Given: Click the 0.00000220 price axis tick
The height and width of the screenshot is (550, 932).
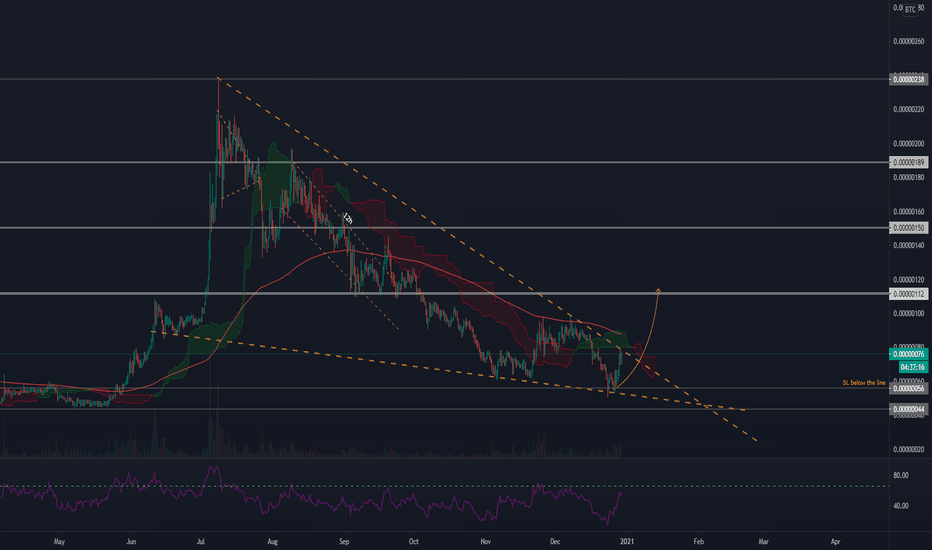Looking at the screenshot, I should 909,109.
